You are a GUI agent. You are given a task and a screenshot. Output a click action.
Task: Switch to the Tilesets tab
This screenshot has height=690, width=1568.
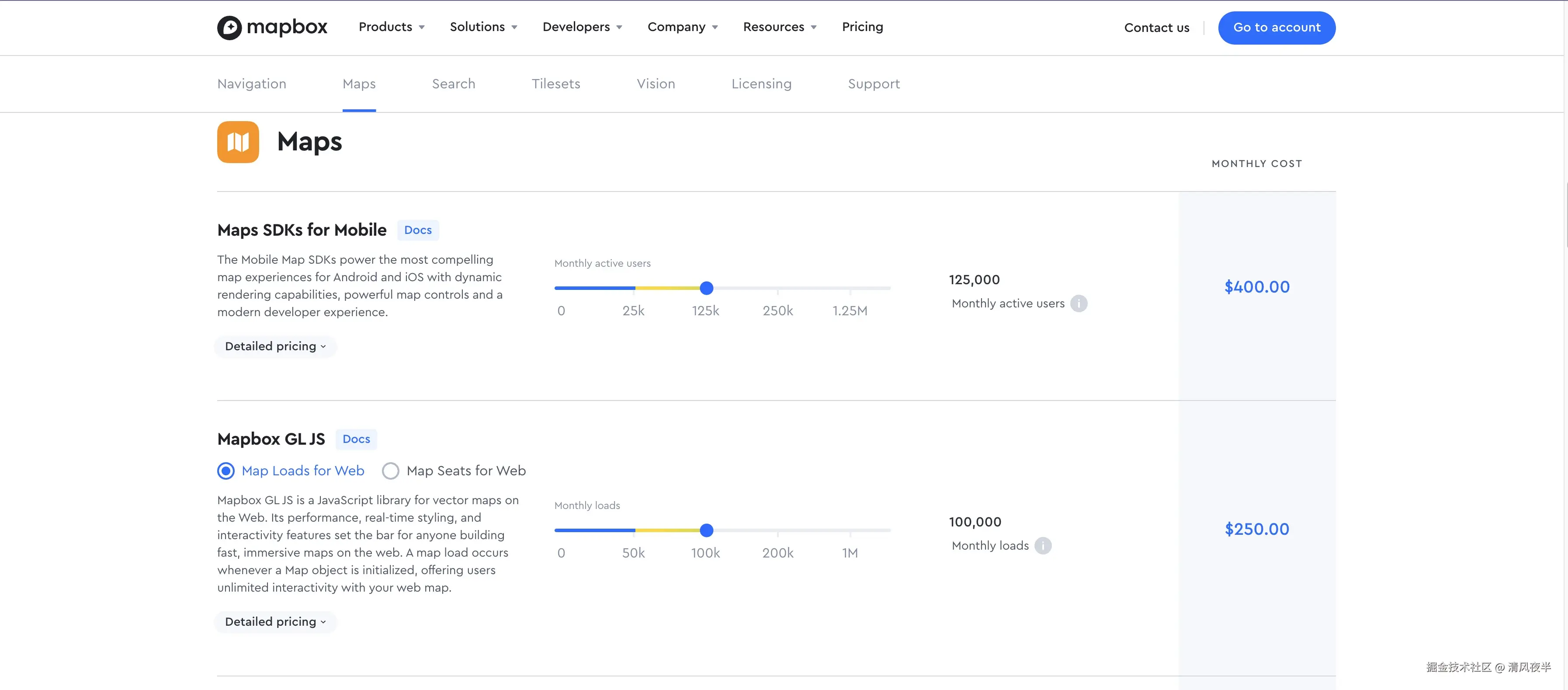pos(556,84)
